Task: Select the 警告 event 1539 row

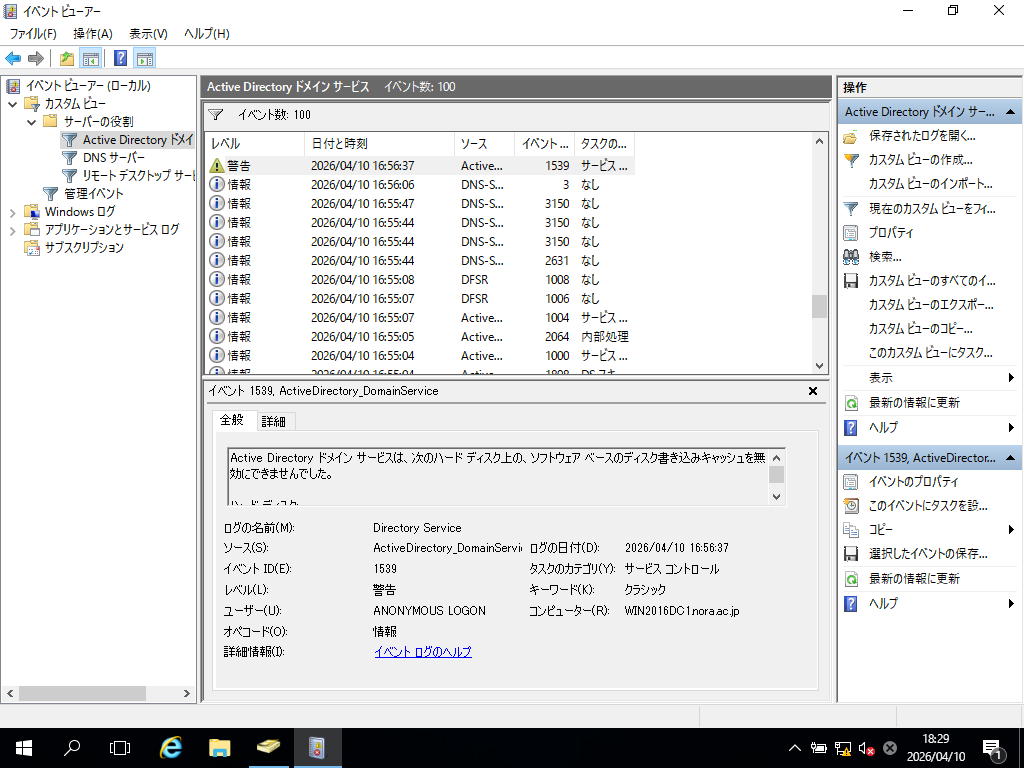Action: click(419, 166)
